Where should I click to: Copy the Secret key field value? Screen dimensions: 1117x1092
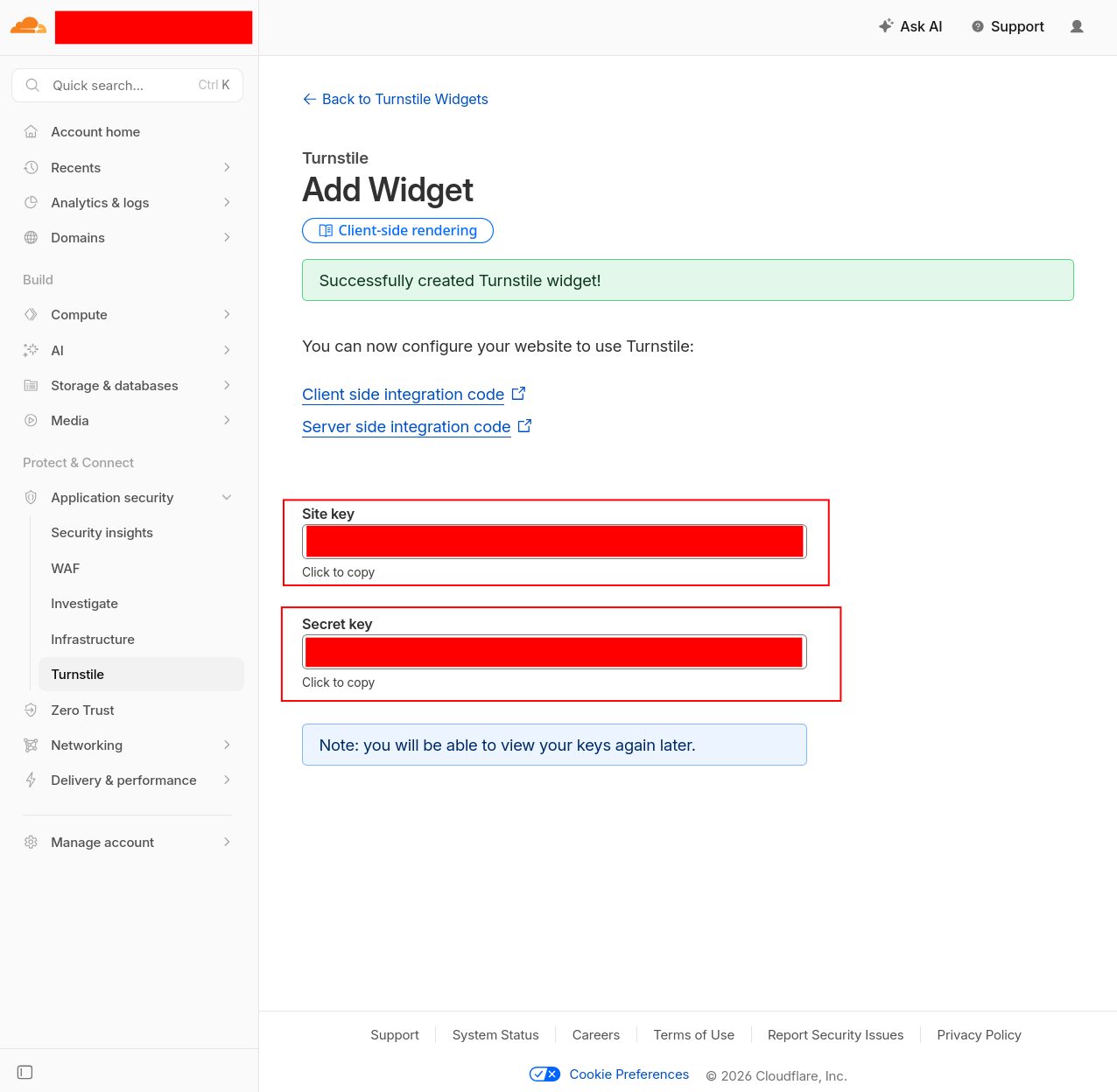tap(554, 652)
